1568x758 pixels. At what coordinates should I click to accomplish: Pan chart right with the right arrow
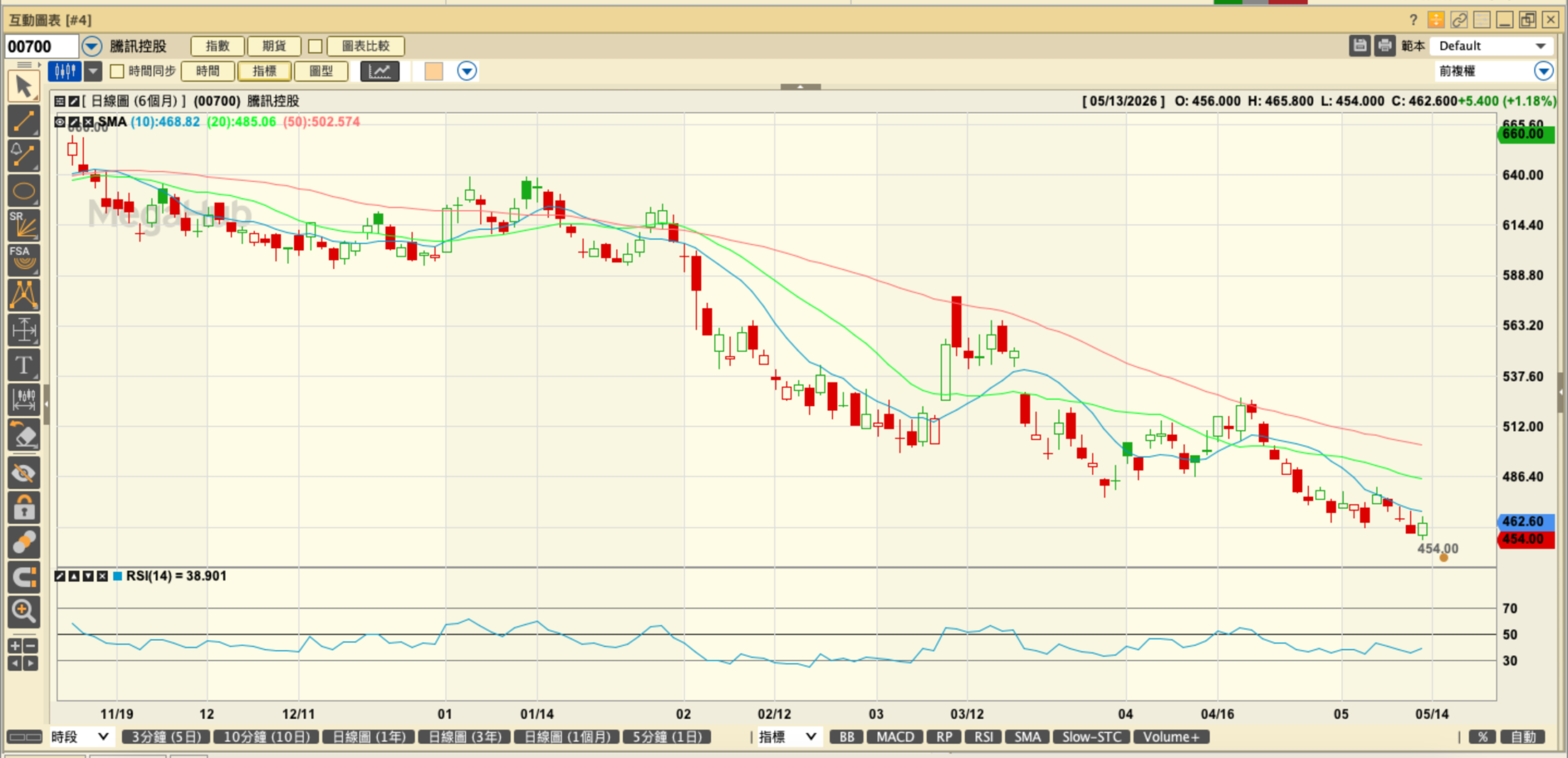click(x=31, y=663)
